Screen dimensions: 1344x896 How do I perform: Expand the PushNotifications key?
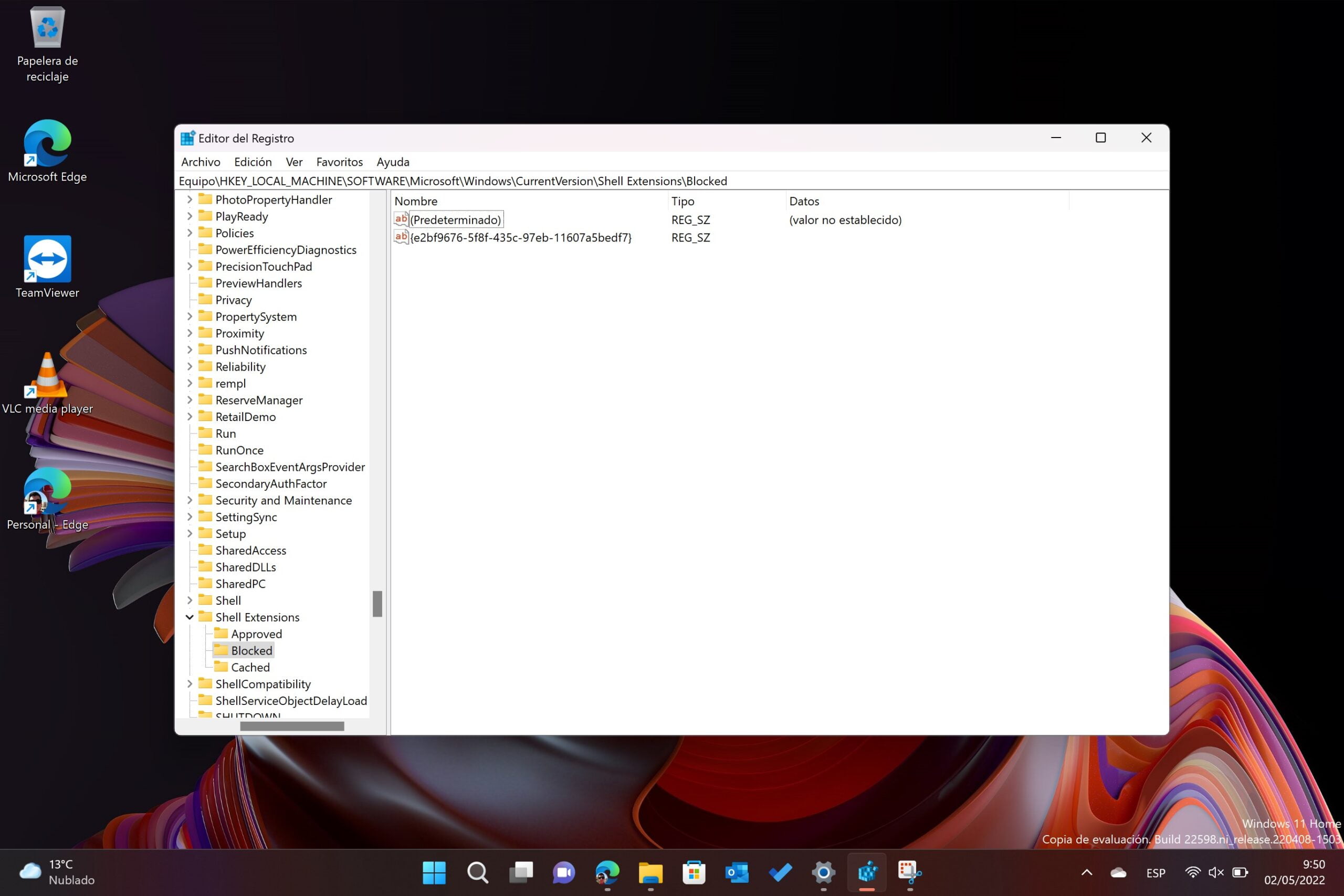(x=190, y=350)
